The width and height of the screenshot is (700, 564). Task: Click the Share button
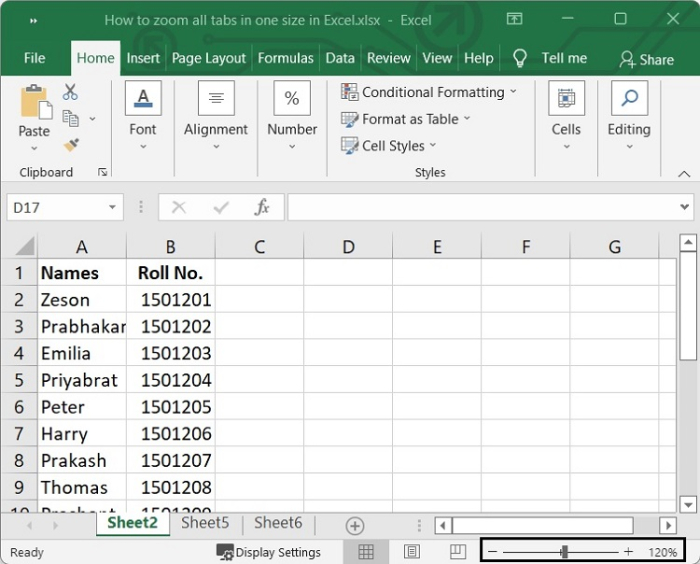click(646, 59)
